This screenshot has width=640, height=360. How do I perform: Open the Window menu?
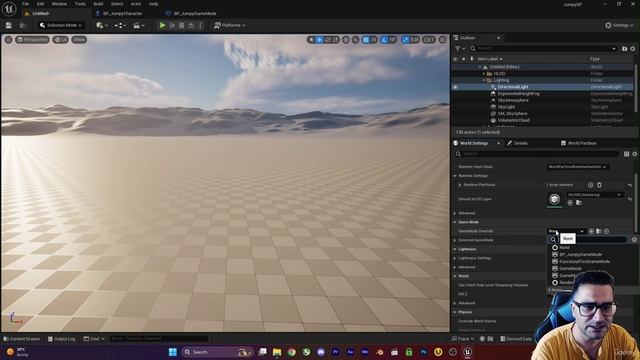(x=59, y=4)
